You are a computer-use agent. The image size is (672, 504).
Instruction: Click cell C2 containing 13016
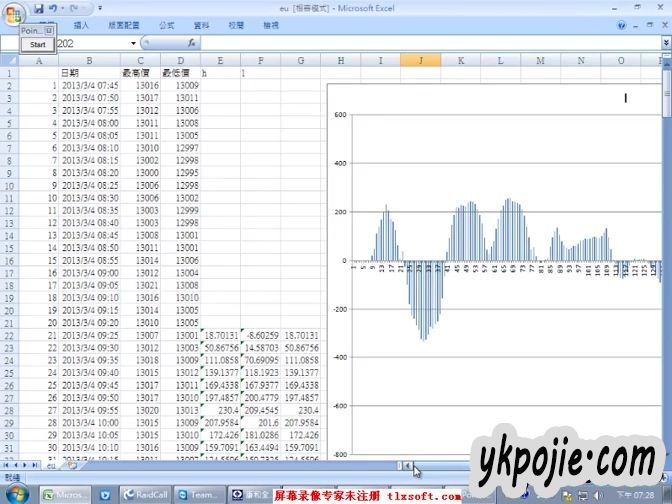(140, 86)
